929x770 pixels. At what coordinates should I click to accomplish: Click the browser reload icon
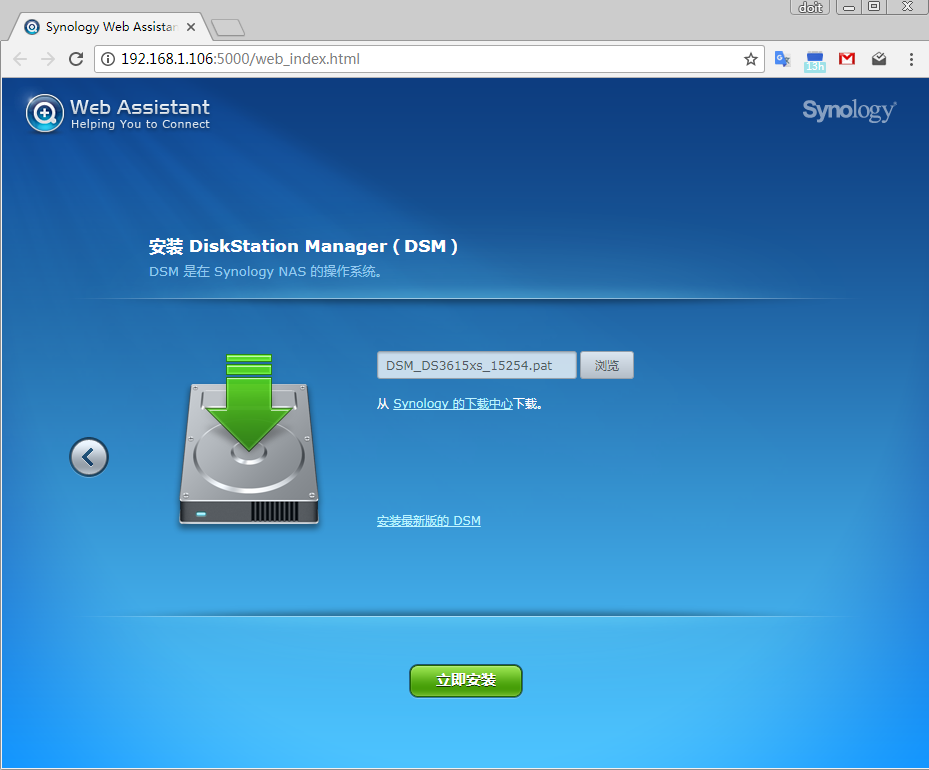coord(76,59)
